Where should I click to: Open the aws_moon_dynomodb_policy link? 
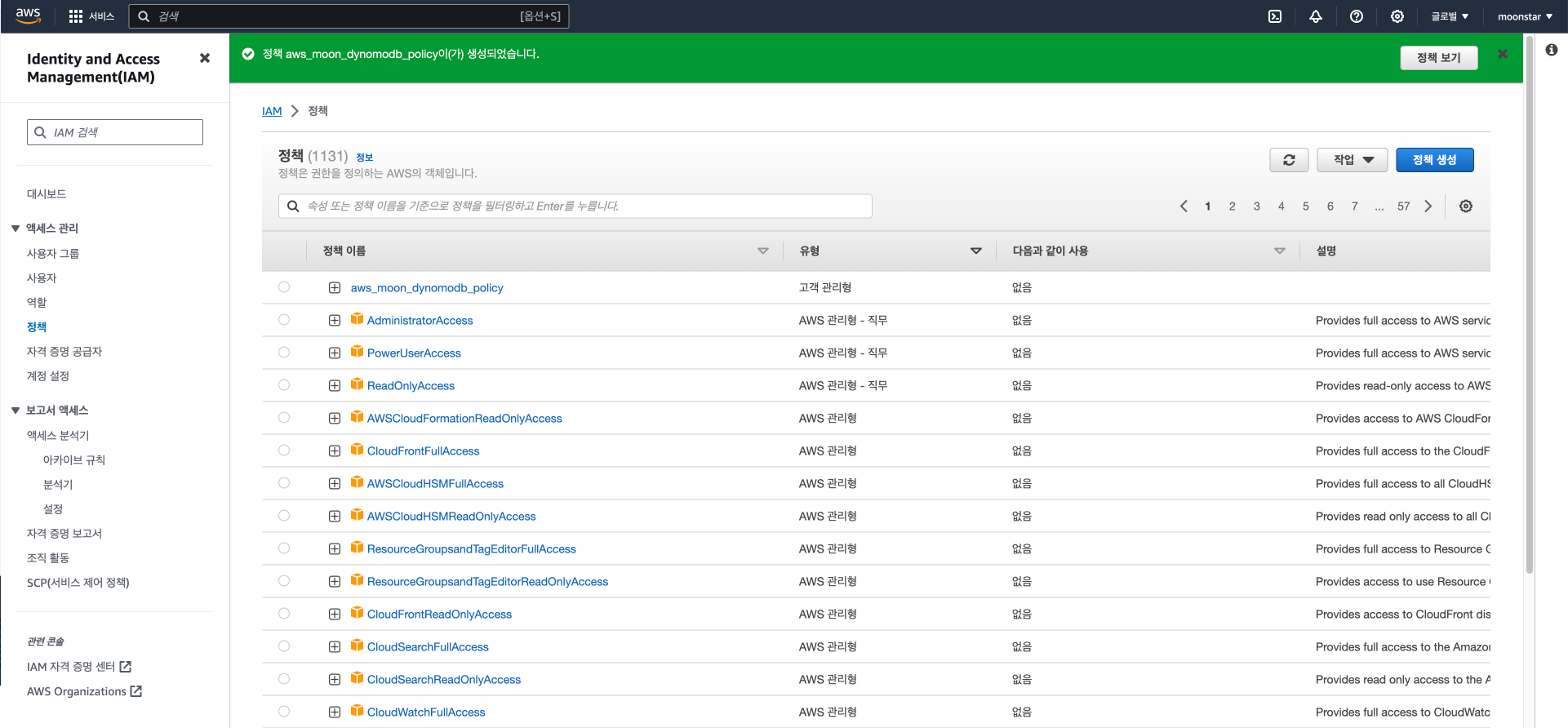click(427, 288)
